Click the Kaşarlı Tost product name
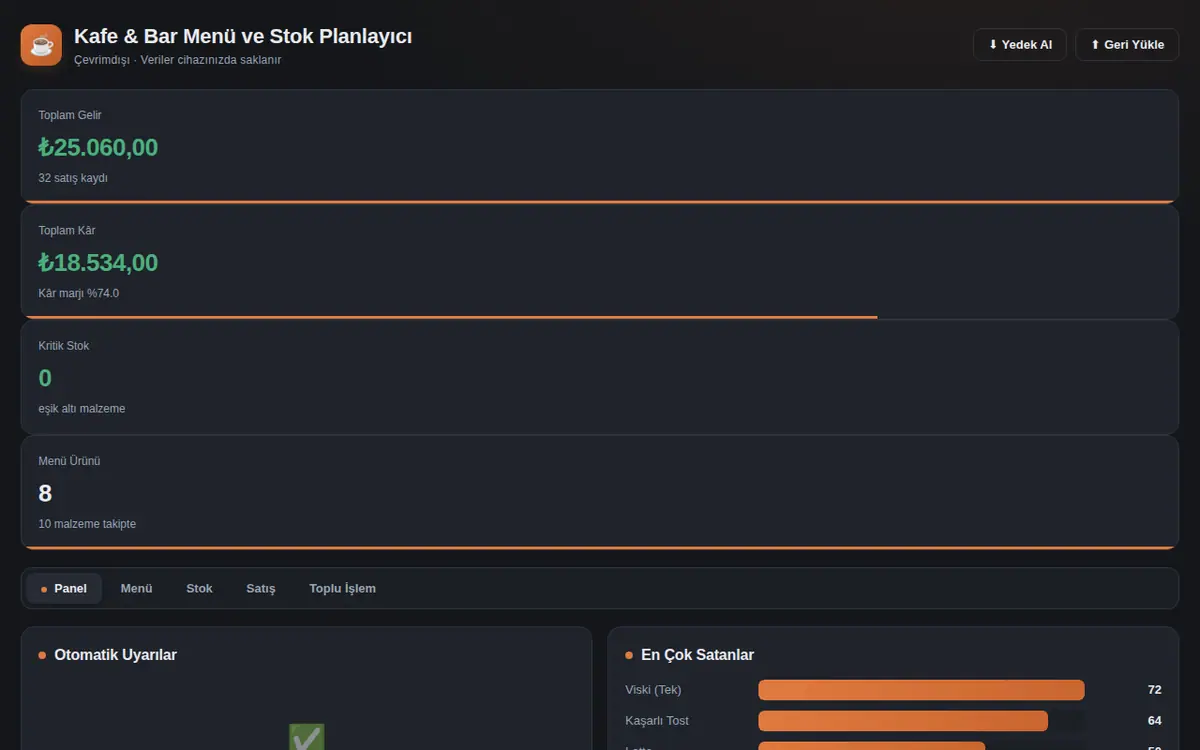1200x750 pixels. tap(657, 721)
